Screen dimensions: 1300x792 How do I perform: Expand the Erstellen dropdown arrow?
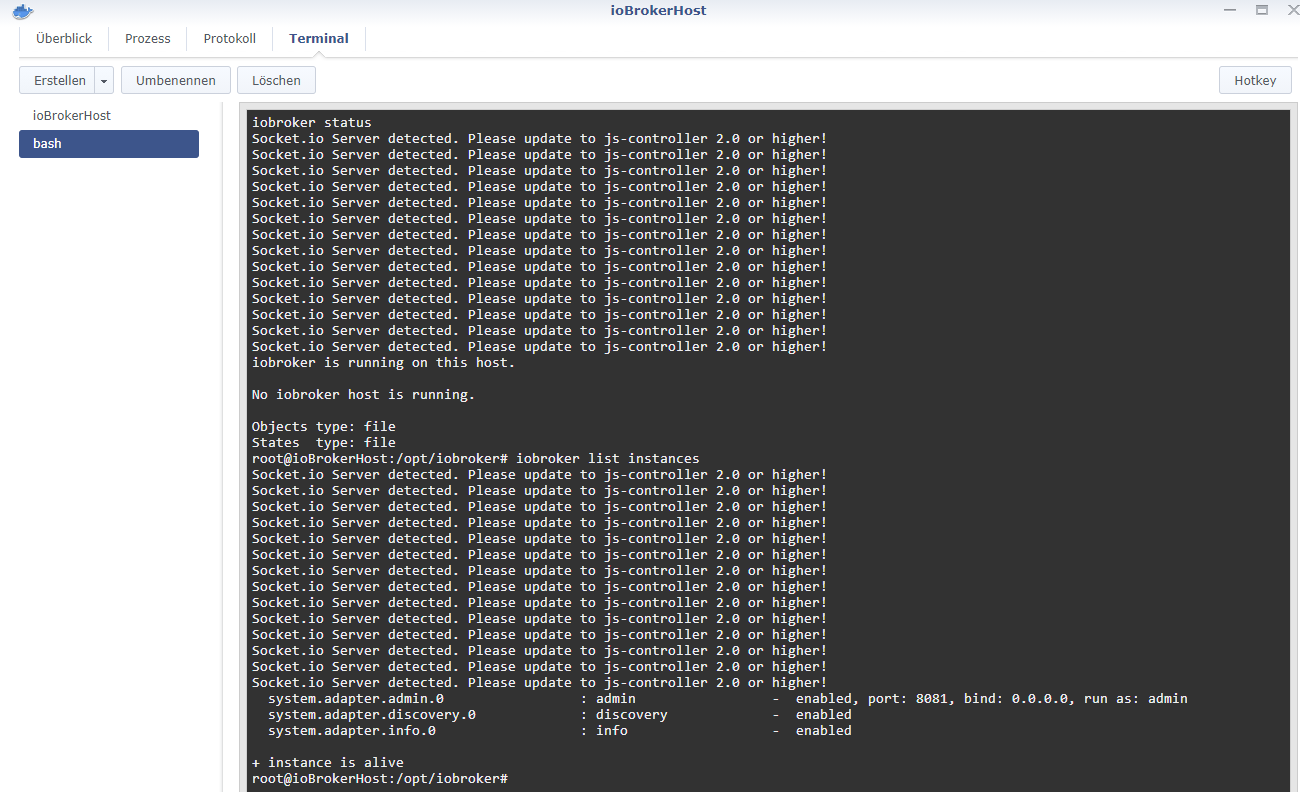point(104,80)
